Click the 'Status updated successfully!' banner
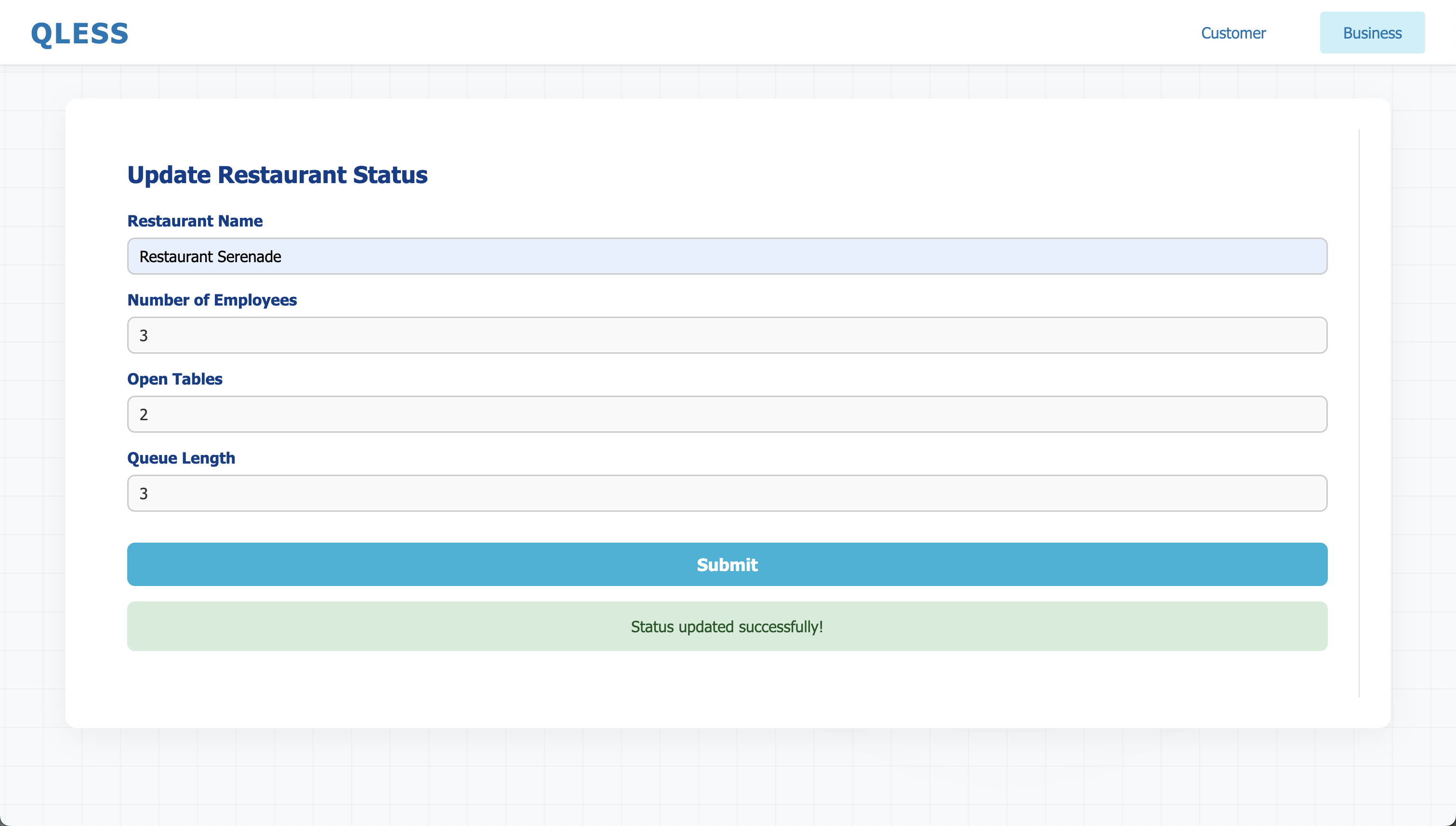Viewport: 1456px width, 826px height. pyautogui.click(x=727, y=626)
